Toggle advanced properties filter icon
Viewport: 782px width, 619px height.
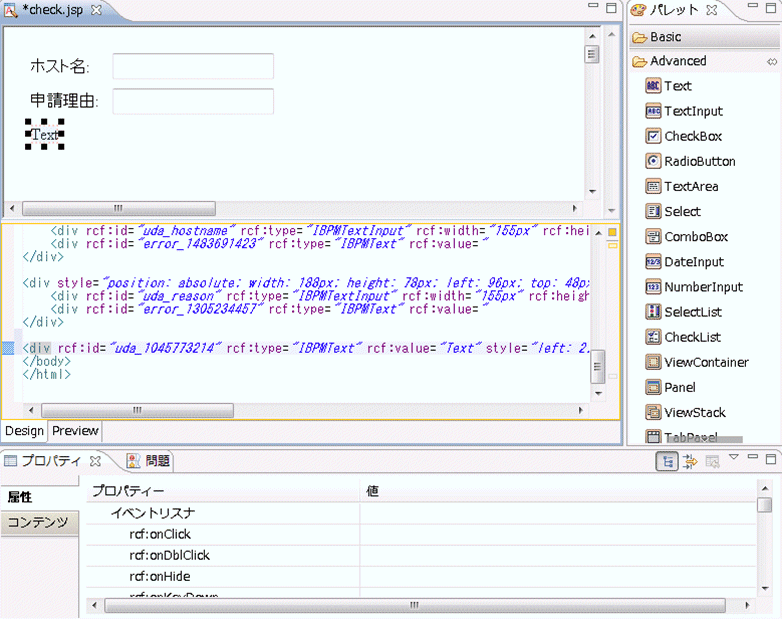pyautogui.click(x=689, y=461)
